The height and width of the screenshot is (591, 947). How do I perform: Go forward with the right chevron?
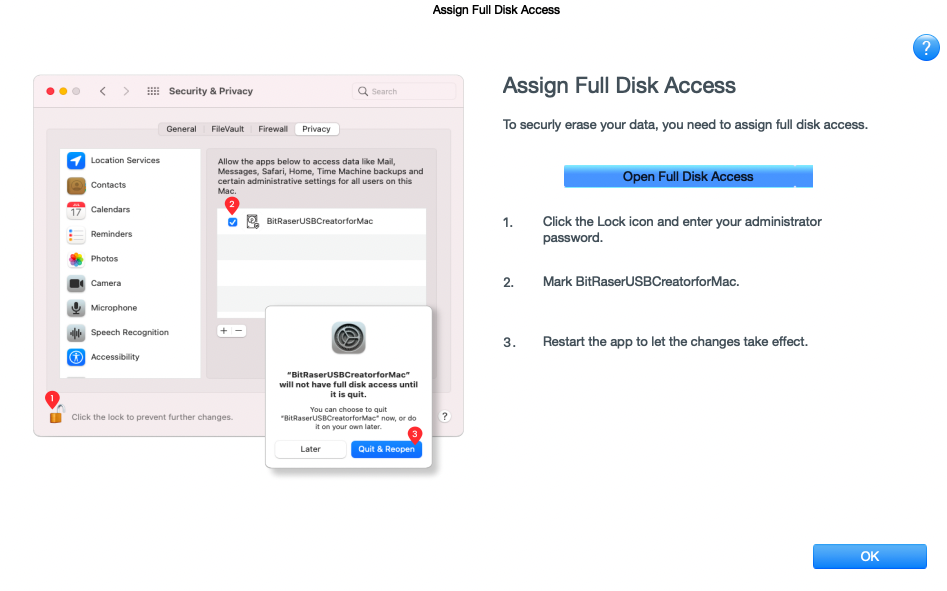pos(126,91)
